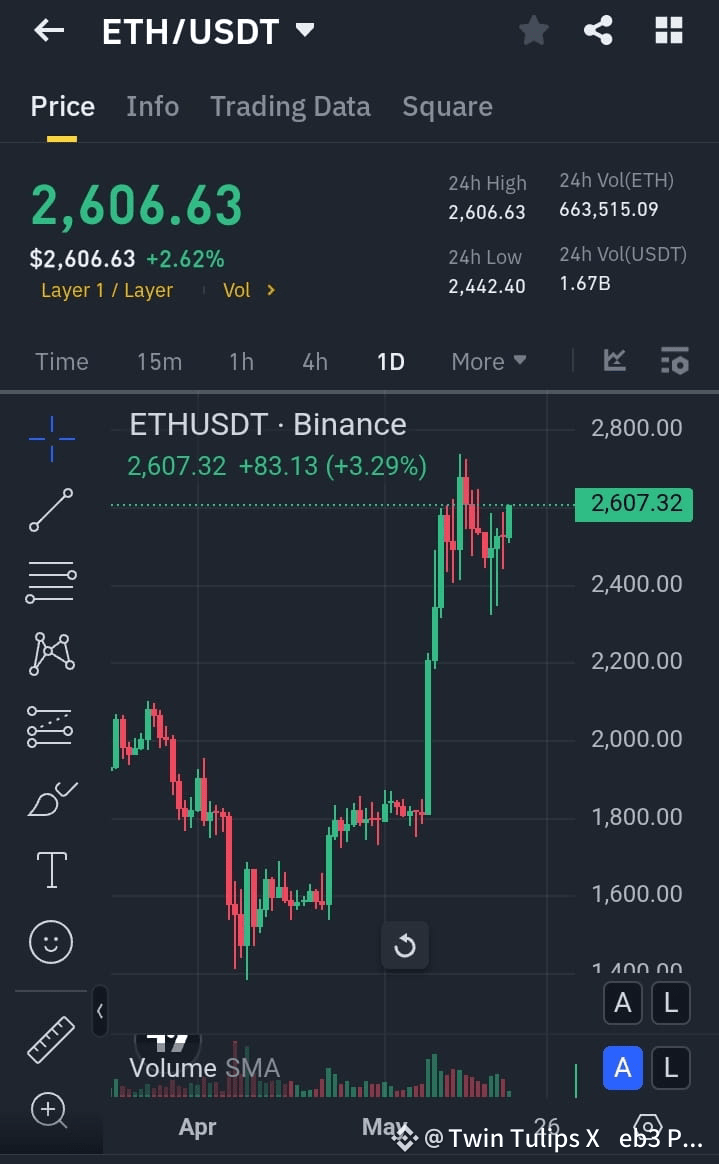Reset chart view with circular arrow
Screen dimensions: 719x1164
click(x=404, y=946)
